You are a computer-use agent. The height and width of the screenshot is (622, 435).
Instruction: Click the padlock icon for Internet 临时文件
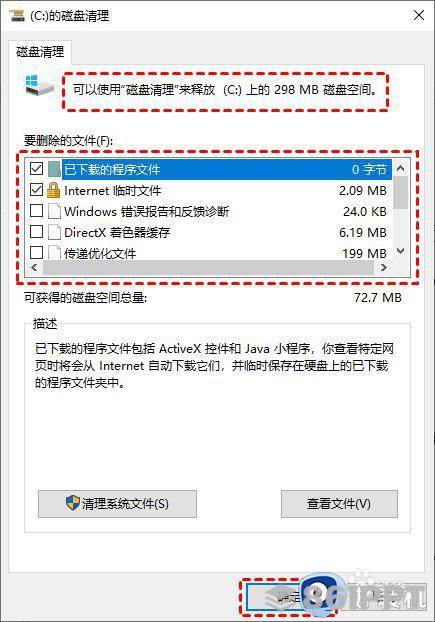[x=53, y=190]
